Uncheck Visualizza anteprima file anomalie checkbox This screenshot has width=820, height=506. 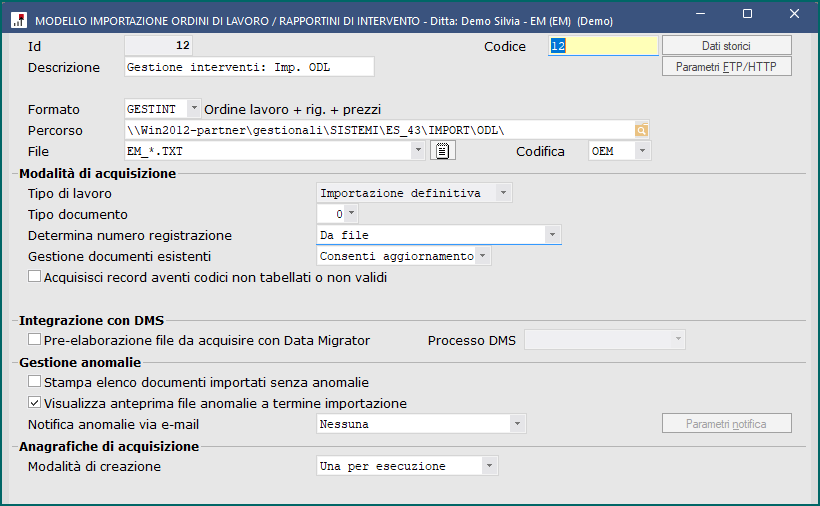pyautogui.click(x=35, y=403)
